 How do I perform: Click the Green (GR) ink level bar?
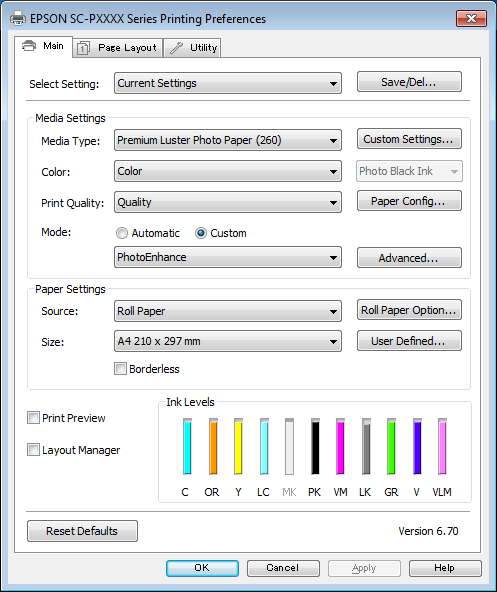392,446
